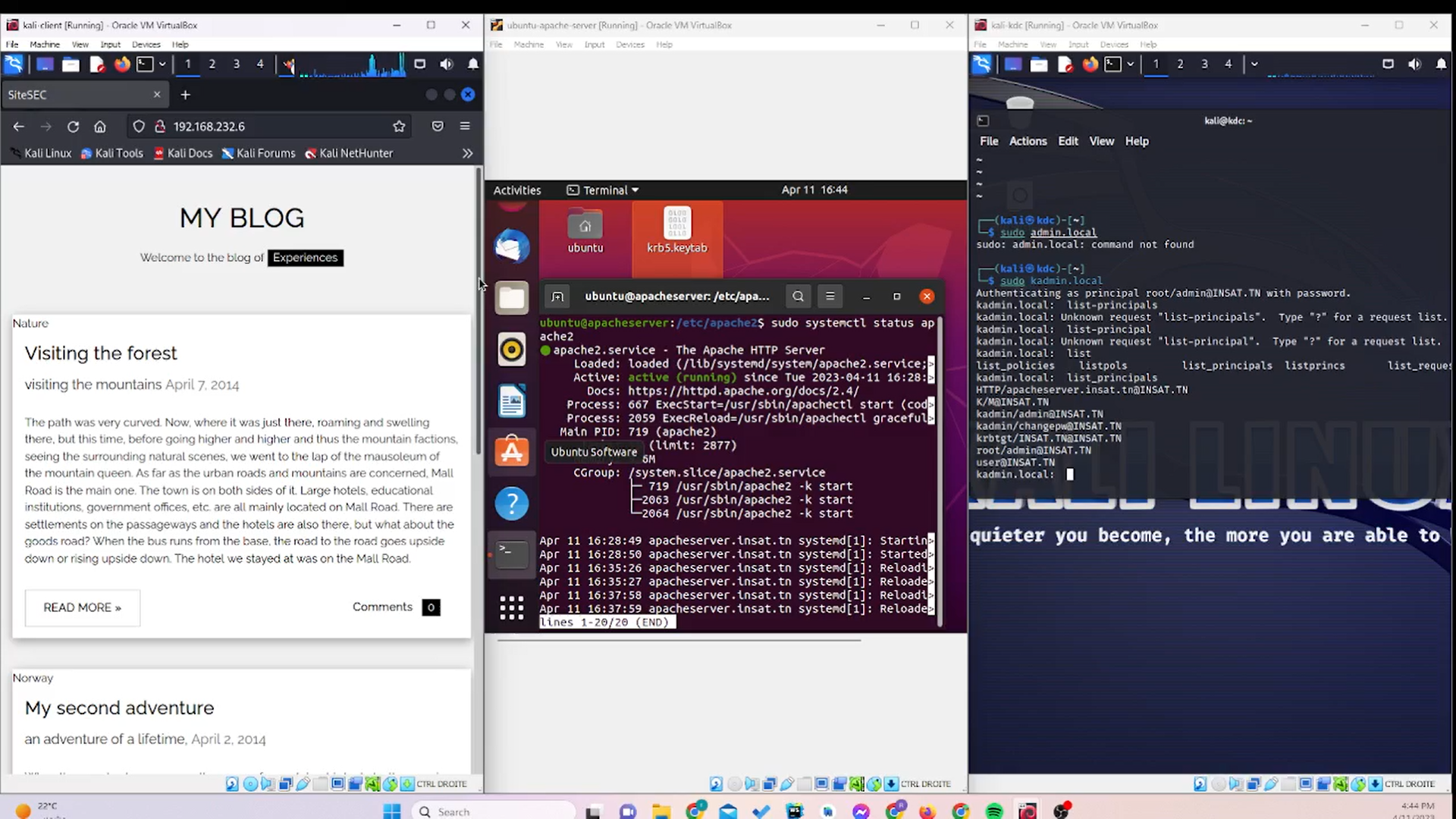Open Activities overview in Ubuntu
The image size is (1456, 819).
coord(517,190)
